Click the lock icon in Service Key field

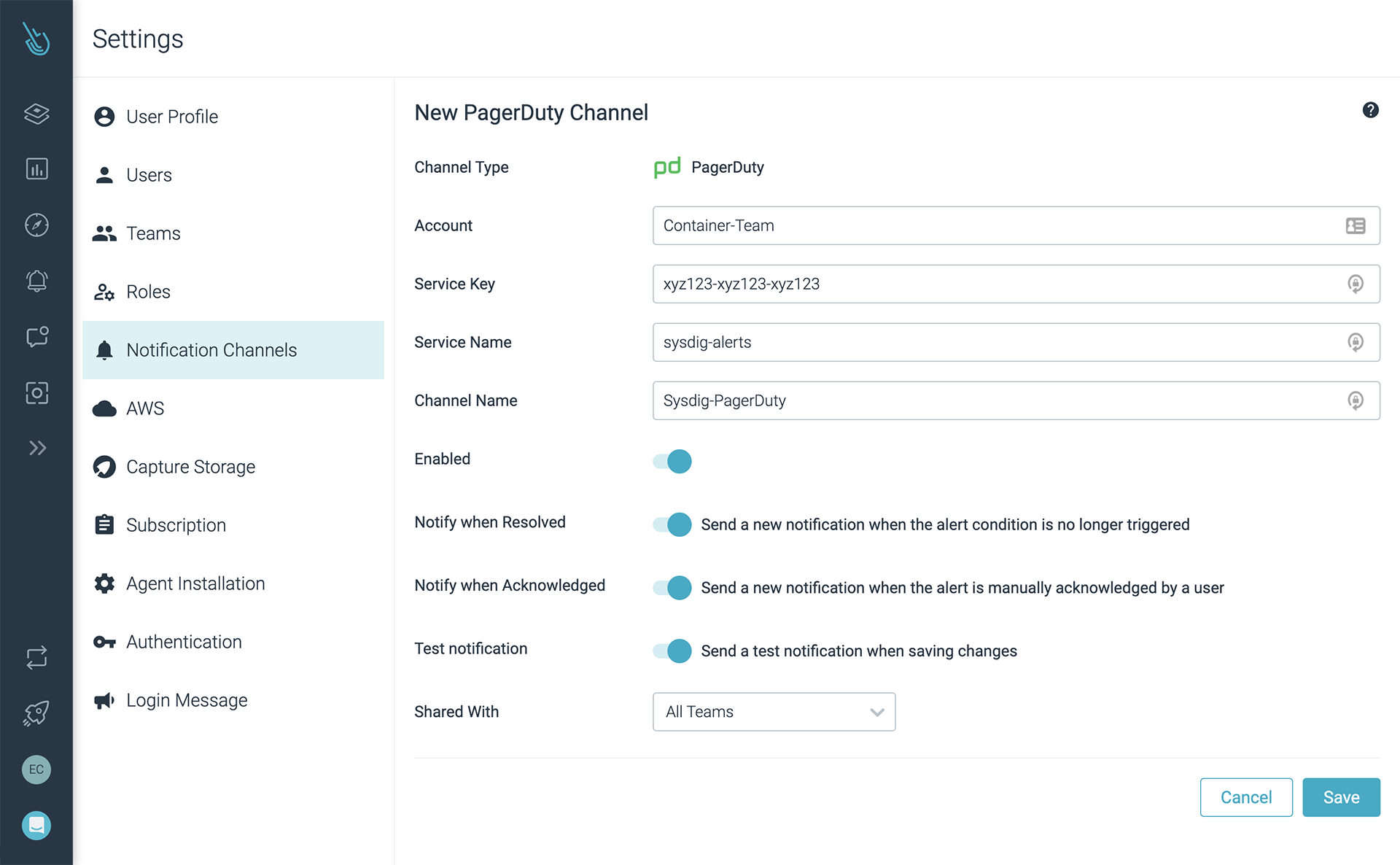[x=1356, y=284]
